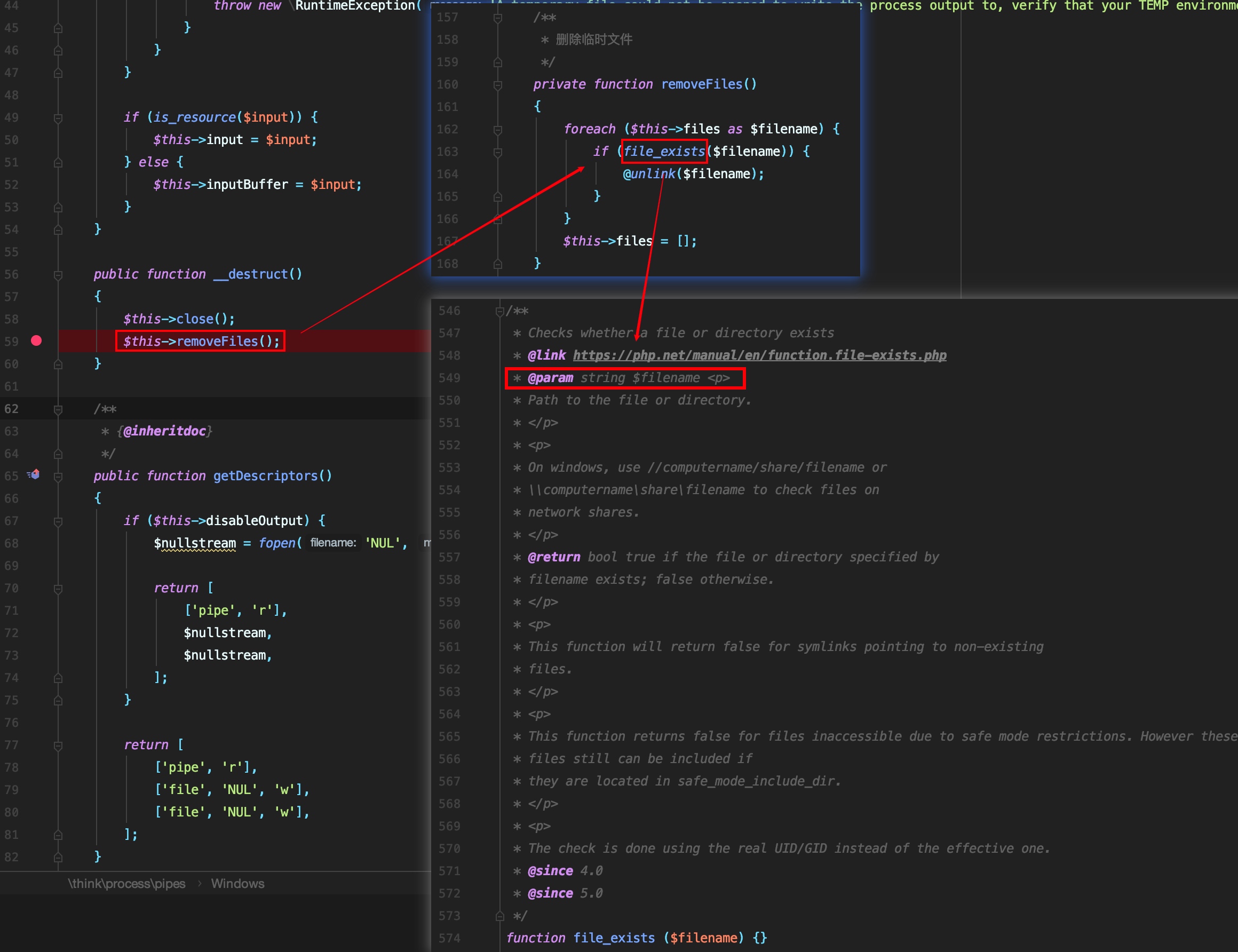Click the @inheritdoc tag on line 63

pyautogui.click(x=164, y=431)
